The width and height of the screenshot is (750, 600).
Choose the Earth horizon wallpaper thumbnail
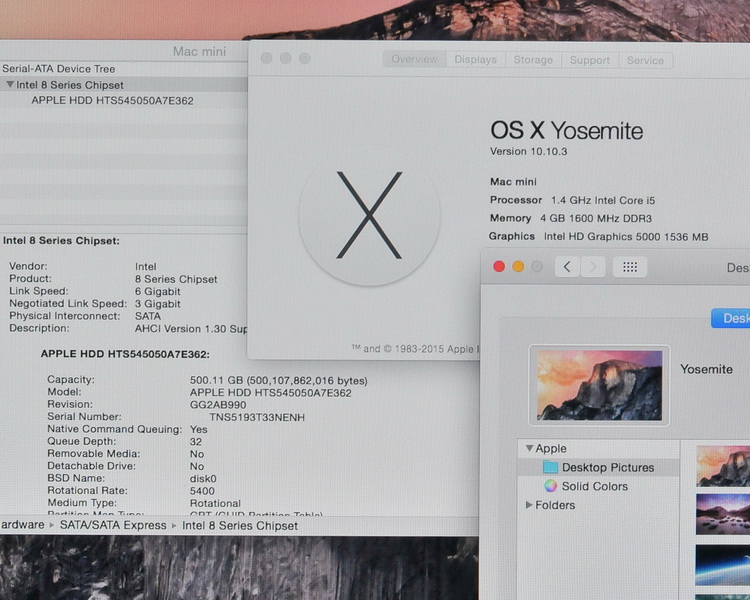[723, 565]
